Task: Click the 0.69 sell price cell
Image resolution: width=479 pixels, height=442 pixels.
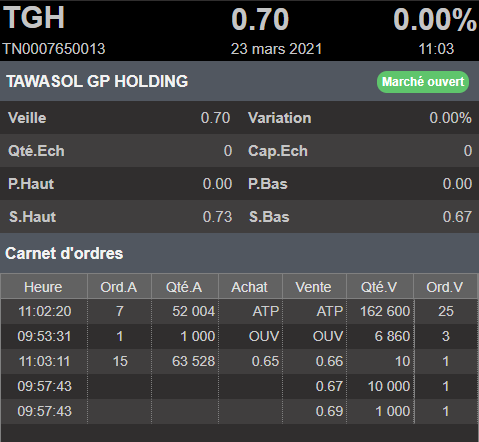Action: [315, 411]
